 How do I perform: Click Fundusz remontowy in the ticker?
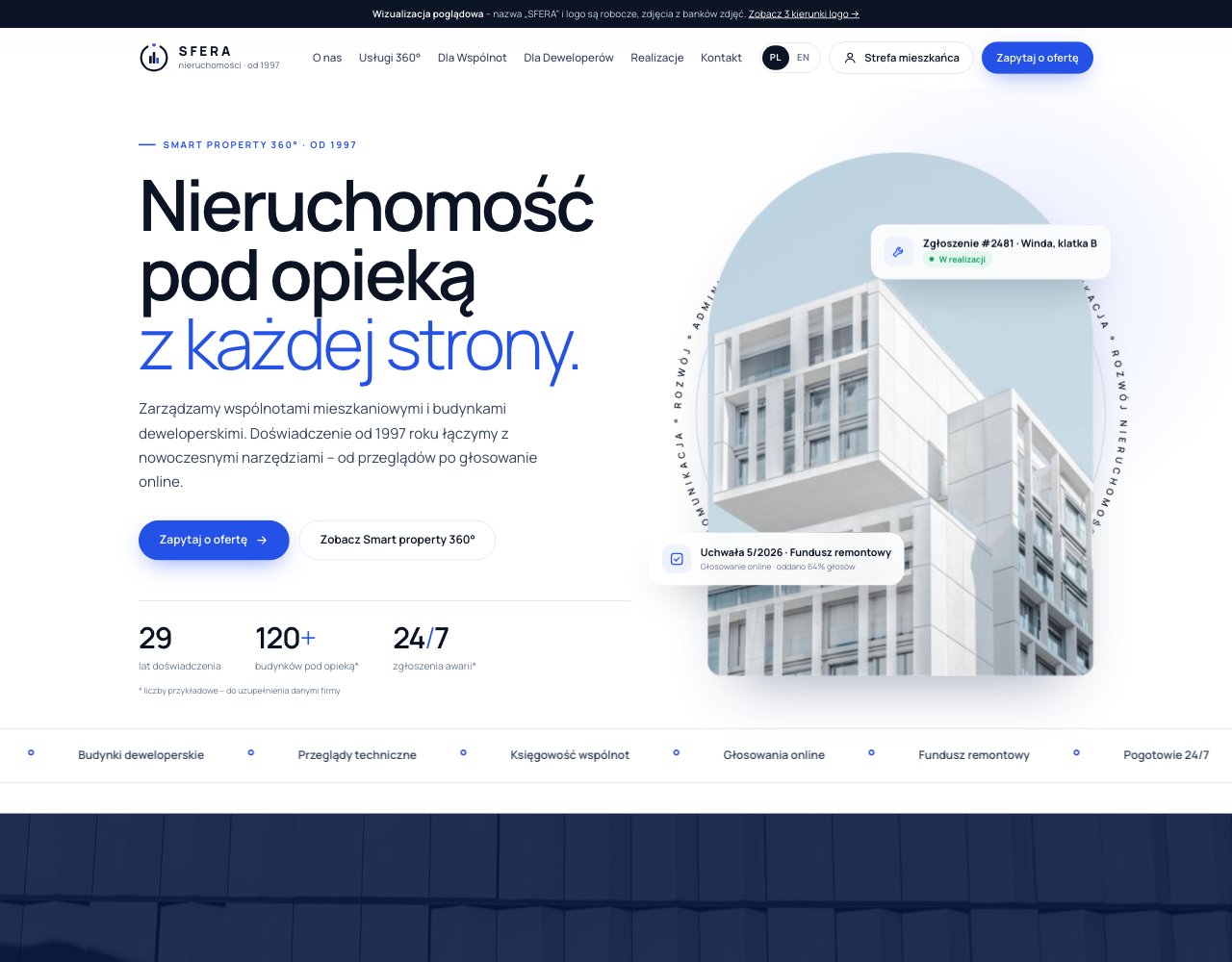point(974,755)
